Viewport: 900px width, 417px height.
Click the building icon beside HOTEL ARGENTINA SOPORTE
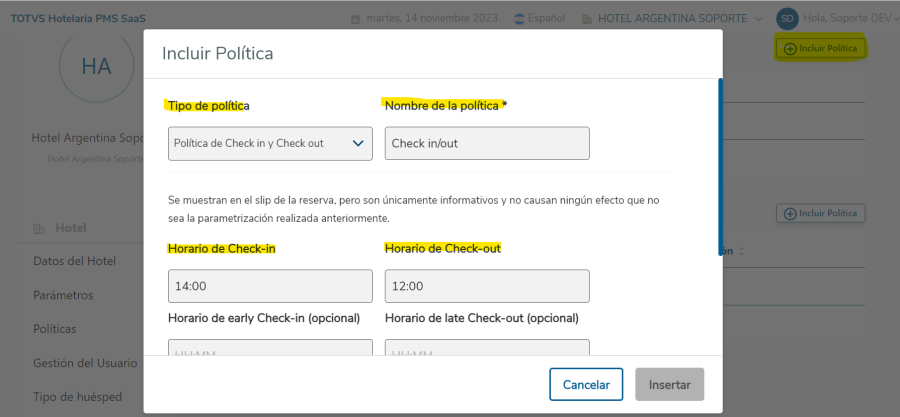point(586,18)
